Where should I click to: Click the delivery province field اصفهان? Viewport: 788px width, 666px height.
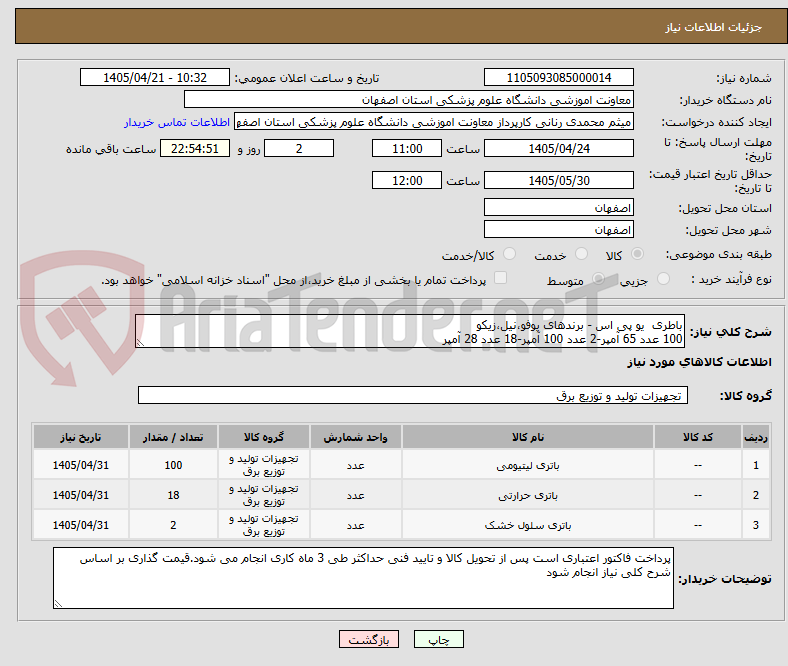tap(559, 207)
